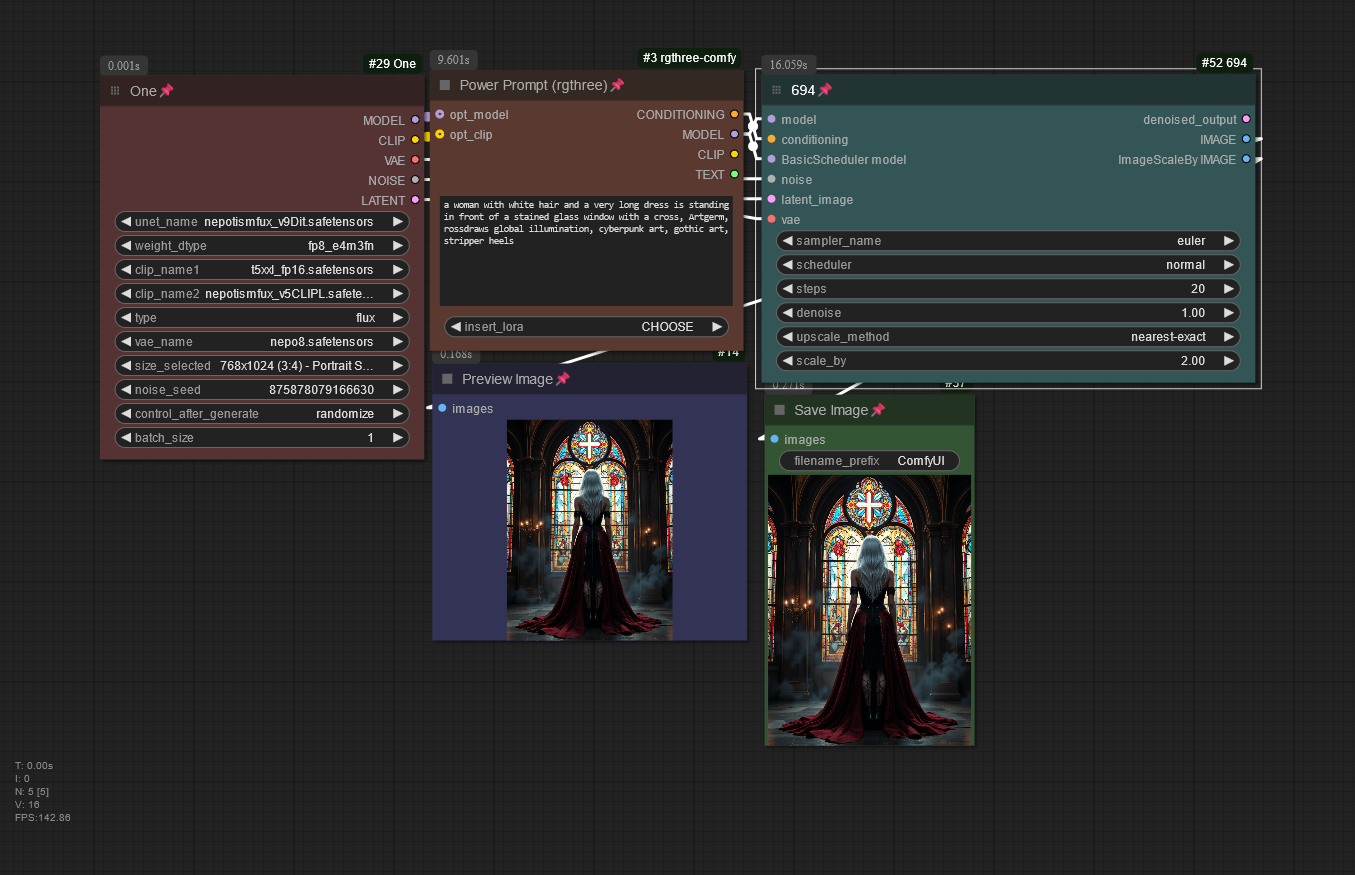Click the grip icon beside One node title

tap(115, 91)
